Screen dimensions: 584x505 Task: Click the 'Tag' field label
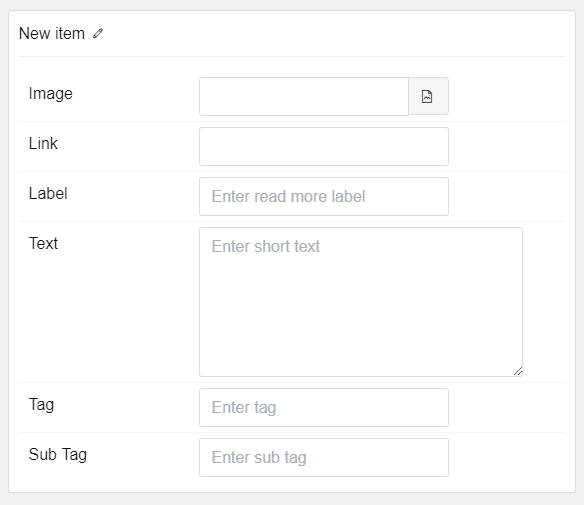[41, 404]
